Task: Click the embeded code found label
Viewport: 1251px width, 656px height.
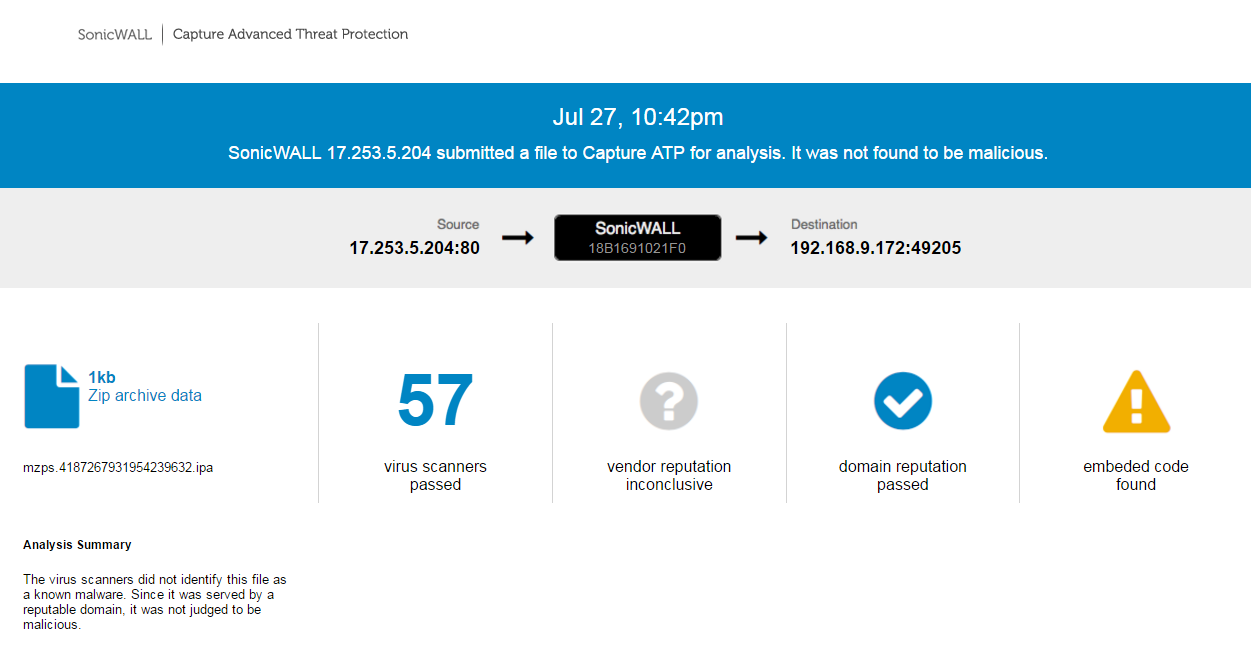Action: (1136, 475)
